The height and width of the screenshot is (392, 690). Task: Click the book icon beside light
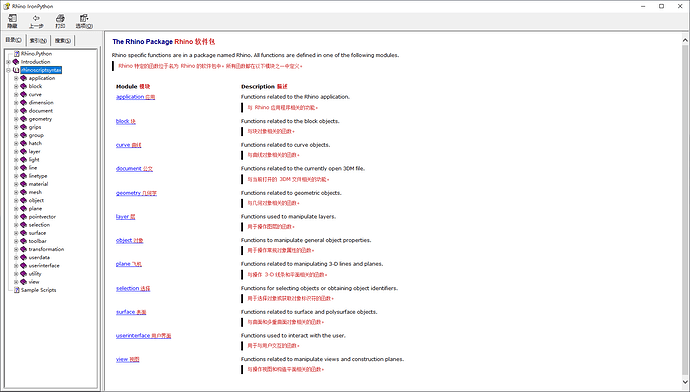click(x=24, y=160)
